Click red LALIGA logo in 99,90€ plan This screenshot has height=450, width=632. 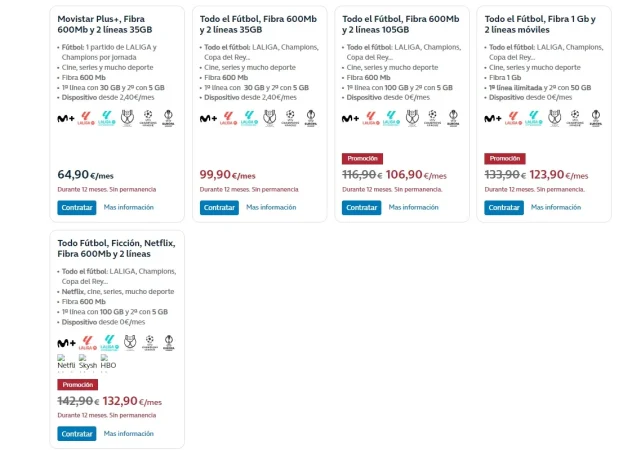[229, 118]
